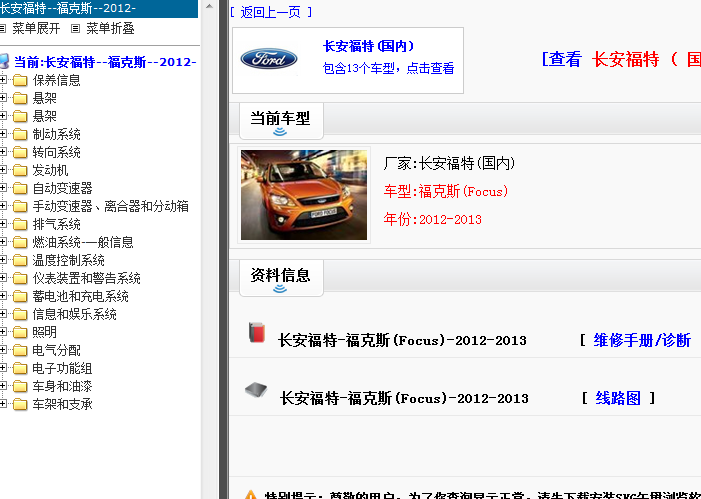Select 仪表装置和警告系统 tree item
The height and width of the screenshot is (499, 701).
[x=87, y=278]
